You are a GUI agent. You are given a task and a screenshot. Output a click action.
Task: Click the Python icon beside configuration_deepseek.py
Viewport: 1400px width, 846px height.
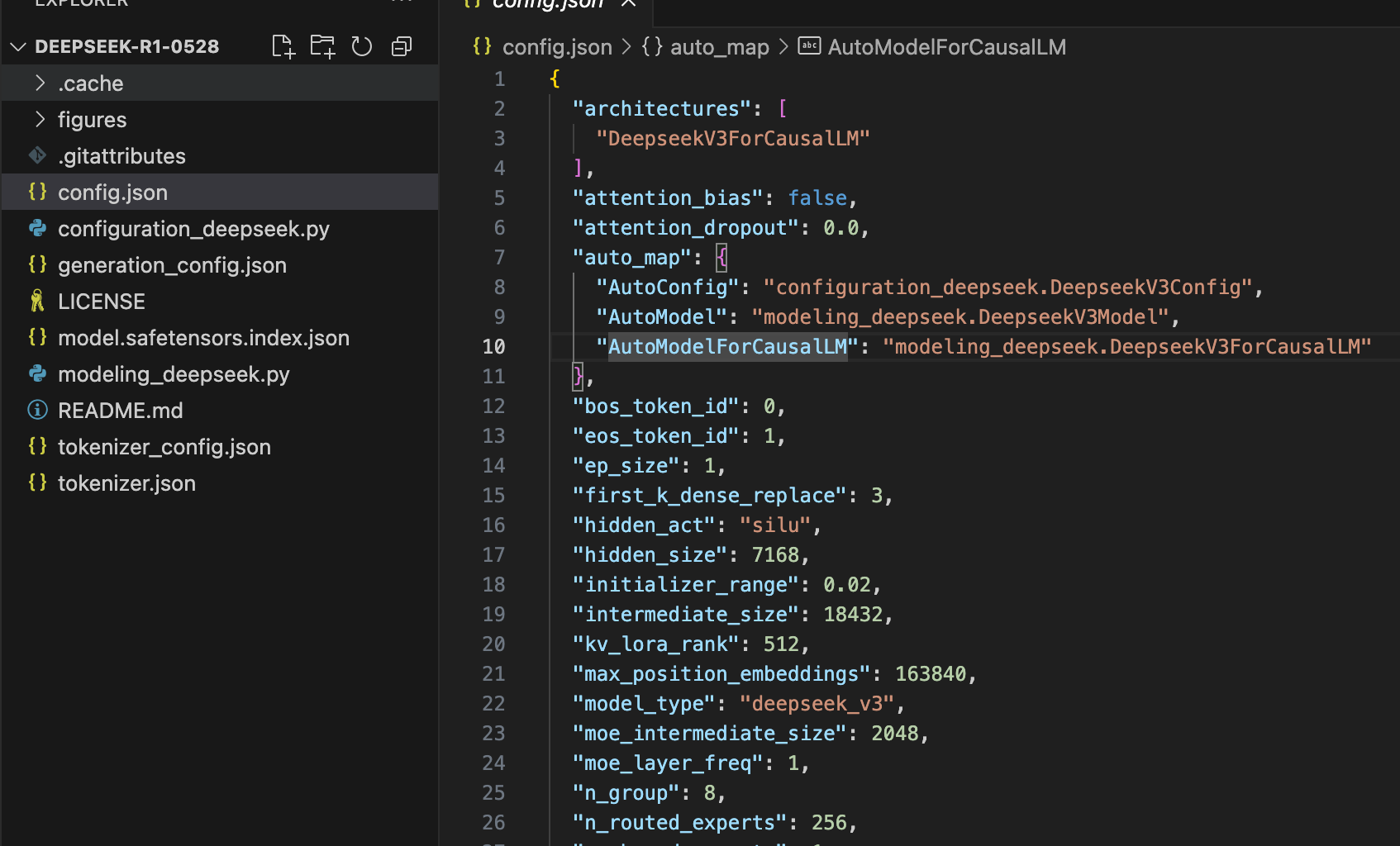(37, 228)
